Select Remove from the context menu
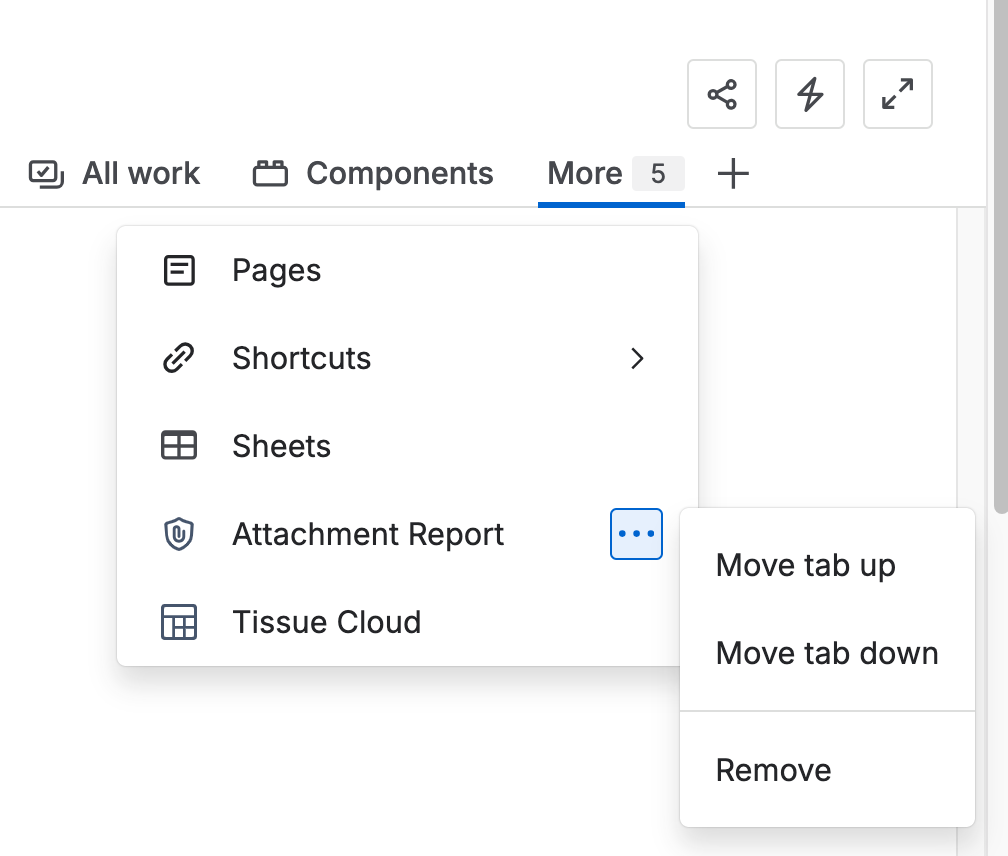Screen dimensions: 1008x856 [x=773, y=770]
